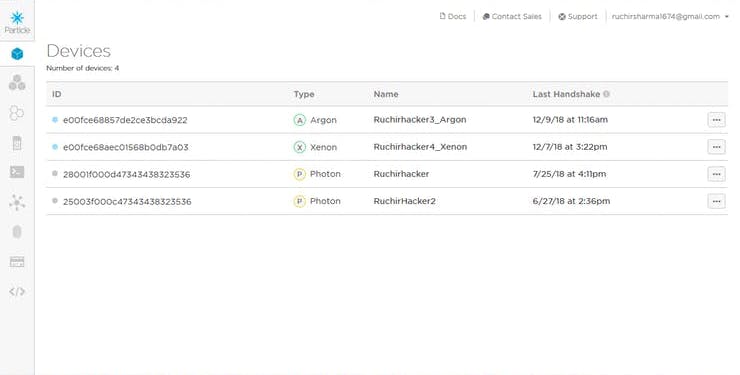Click handshake time 12/7/18 at 3:22pm
Image resolution: width=740 pixels, height=375 pixels.
point(570,147)
